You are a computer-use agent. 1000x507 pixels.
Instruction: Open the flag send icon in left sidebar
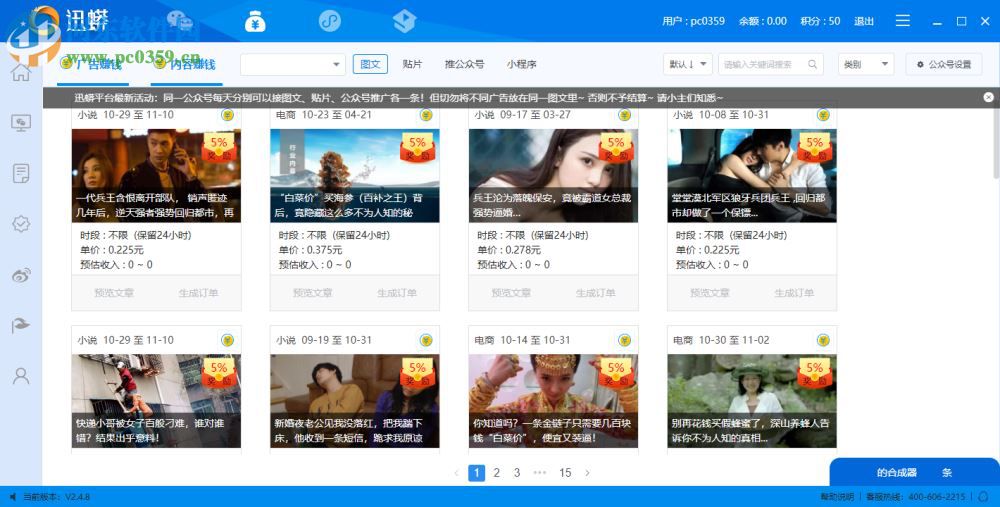20,325
